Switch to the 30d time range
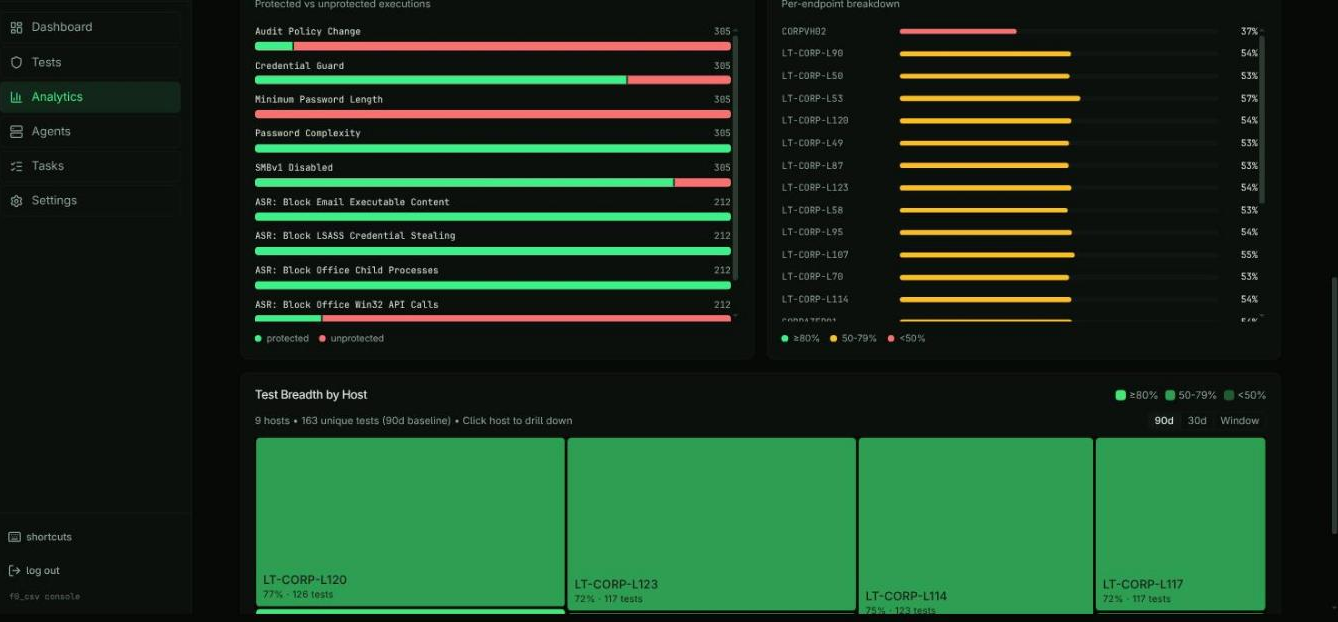Screen dimensions: 1338x622 click(x=1197, y=421)
